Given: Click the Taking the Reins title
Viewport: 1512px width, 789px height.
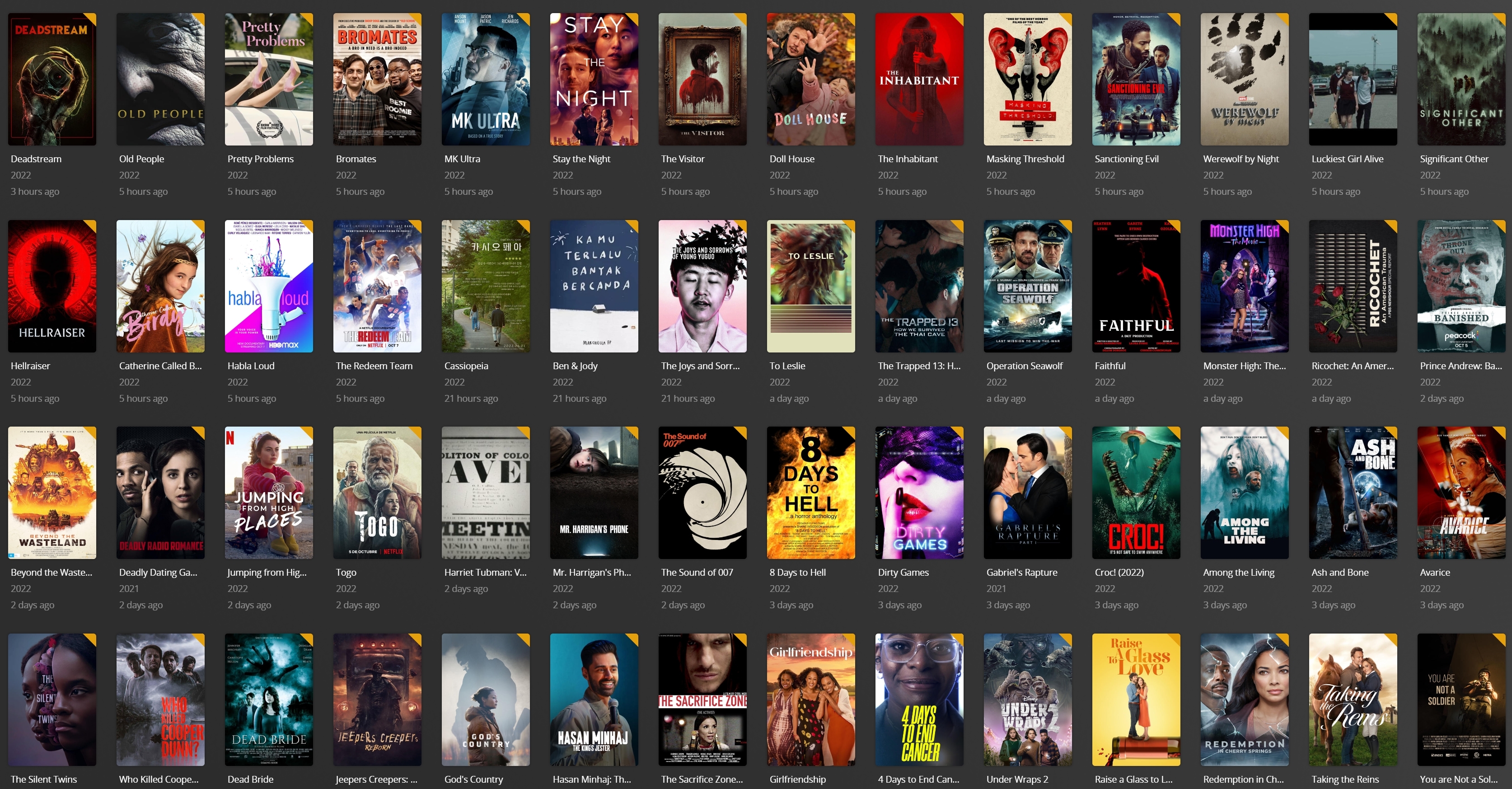Looking at the screenshot, I should (1345, 779).
